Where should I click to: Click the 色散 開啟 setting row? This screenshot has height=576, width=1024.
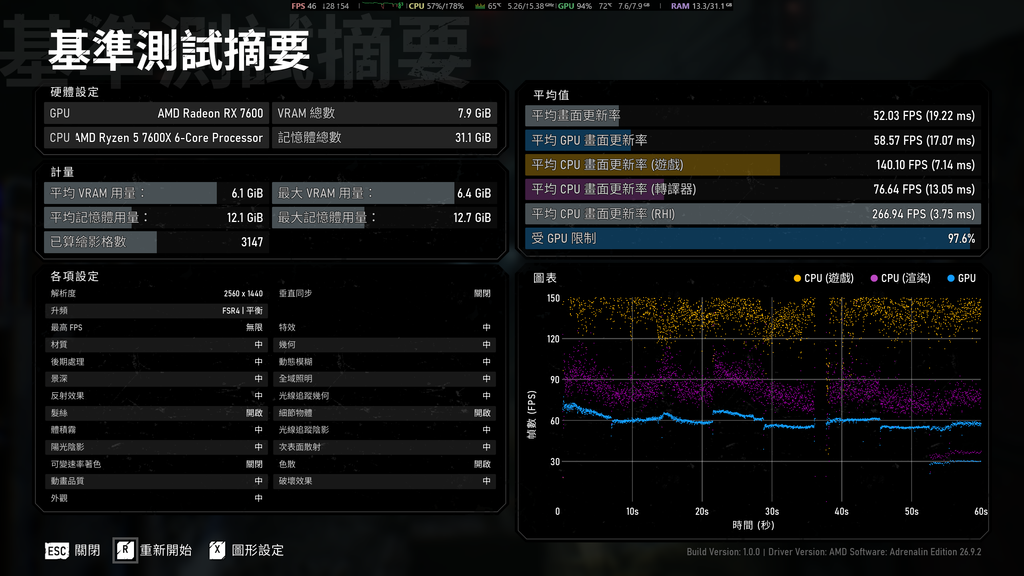pyautogui.click(x=384, y=464)
